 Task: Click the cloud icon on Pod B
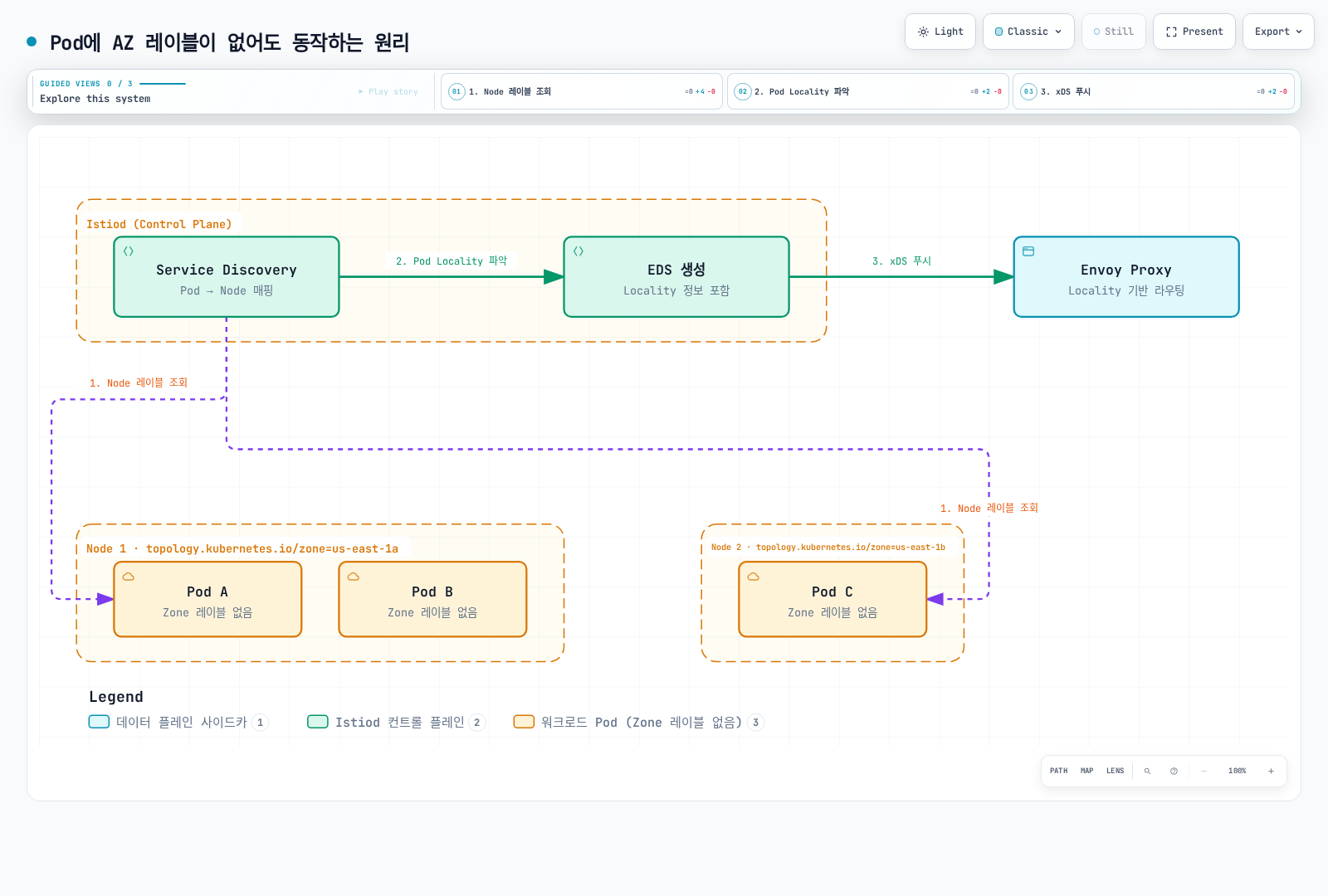tap(354, 577)
